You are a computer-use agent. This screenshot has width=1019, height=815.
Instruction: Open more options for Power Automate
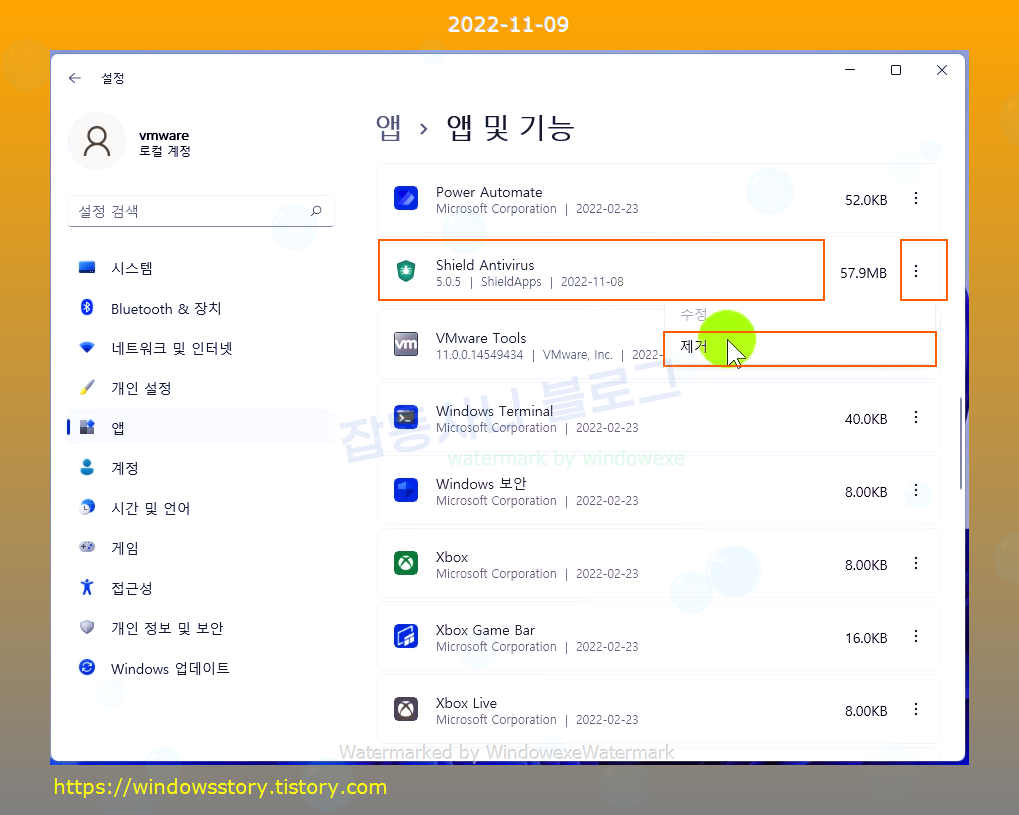pos(916,198)
